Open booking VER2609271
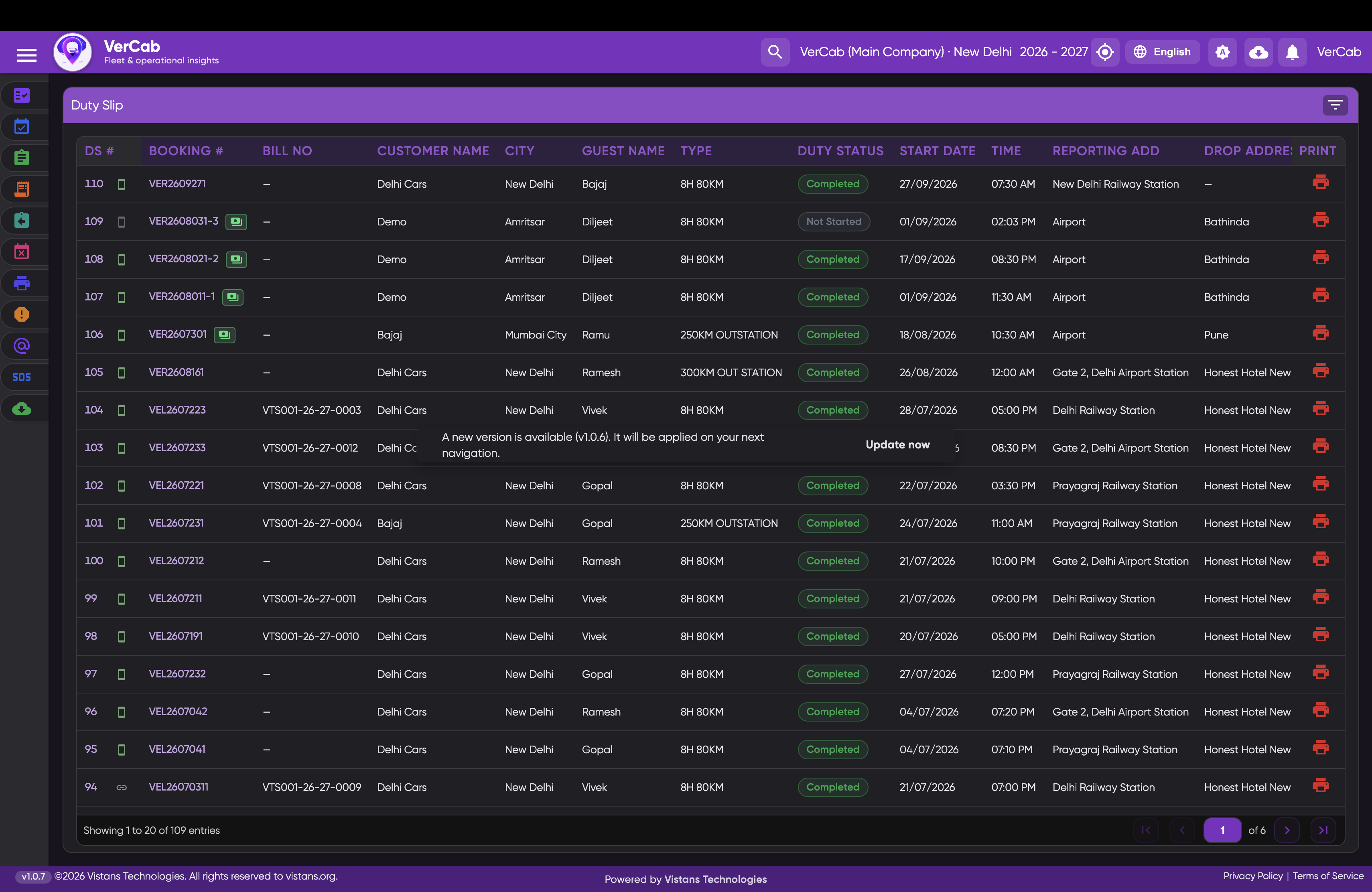The width and height of the screenshot is (1372, 892). coord(177,184)
